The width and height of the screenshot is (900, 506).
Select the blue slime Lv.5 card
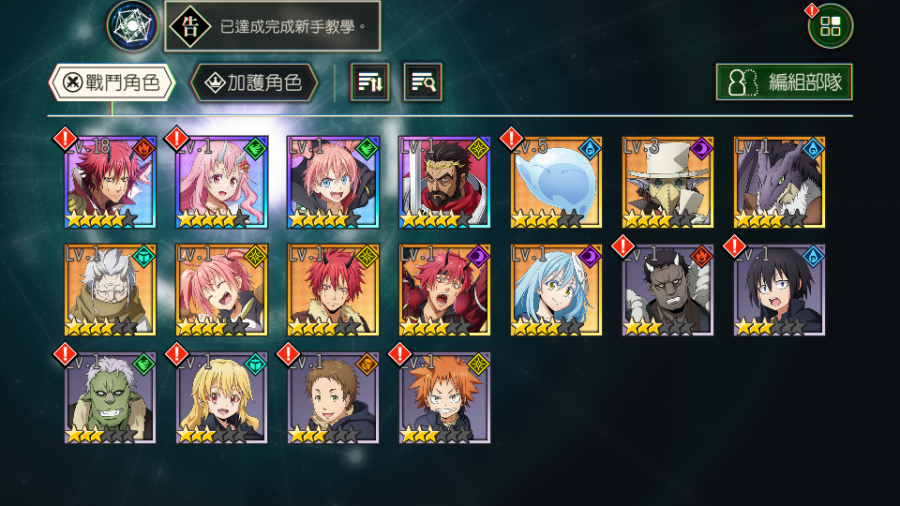[x=556, y=182]
